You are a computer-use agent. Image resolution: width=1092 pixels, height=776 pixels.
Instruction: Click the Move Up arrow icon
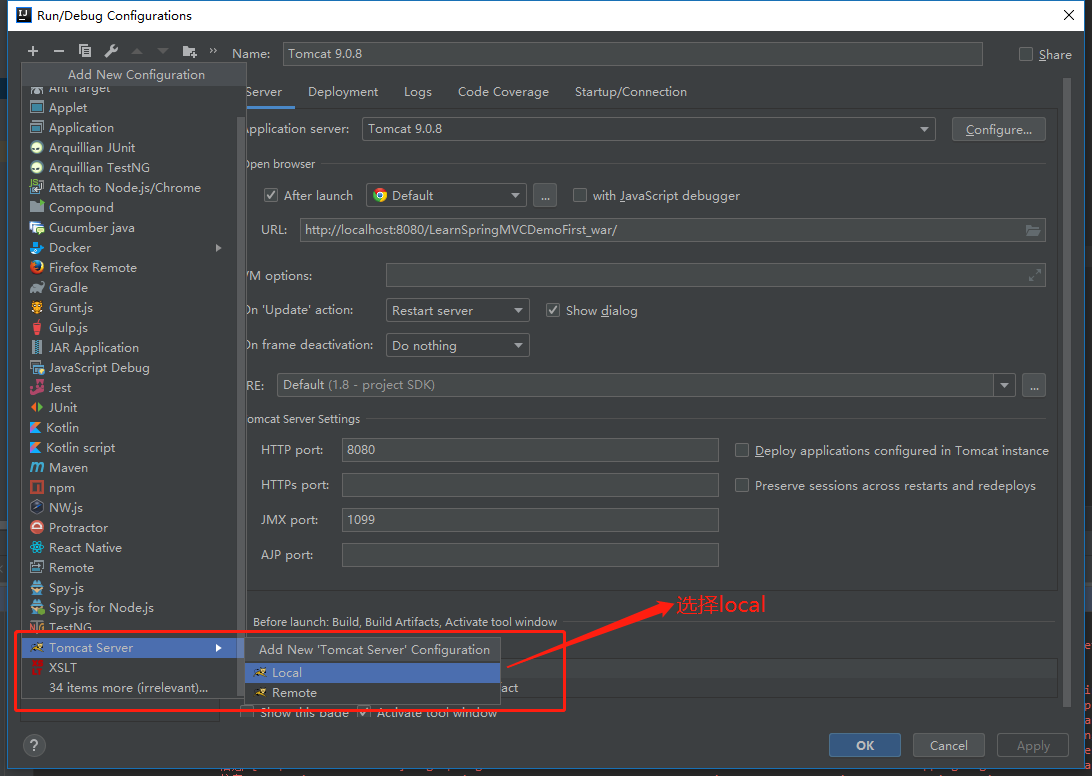point(137,51)
